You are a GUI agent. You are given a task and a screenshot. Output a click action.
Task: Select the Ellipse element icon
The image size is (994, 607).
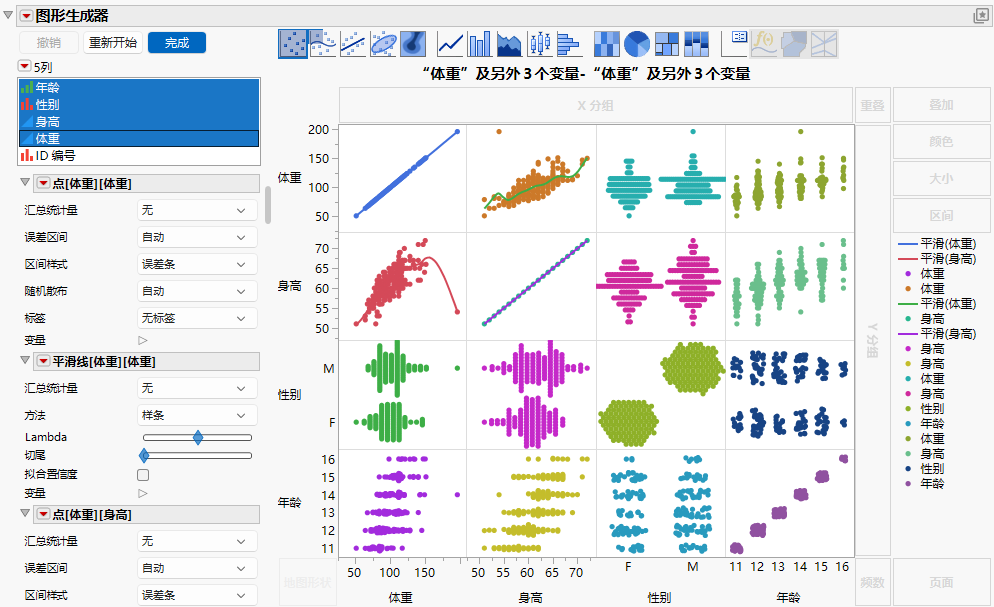pos(384,44)
